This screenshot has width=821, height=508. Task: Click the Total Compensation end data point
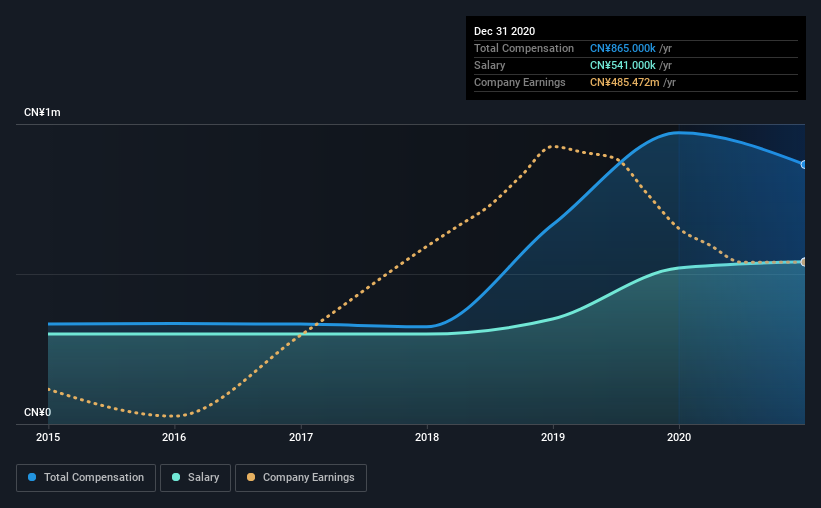point(804,164)
